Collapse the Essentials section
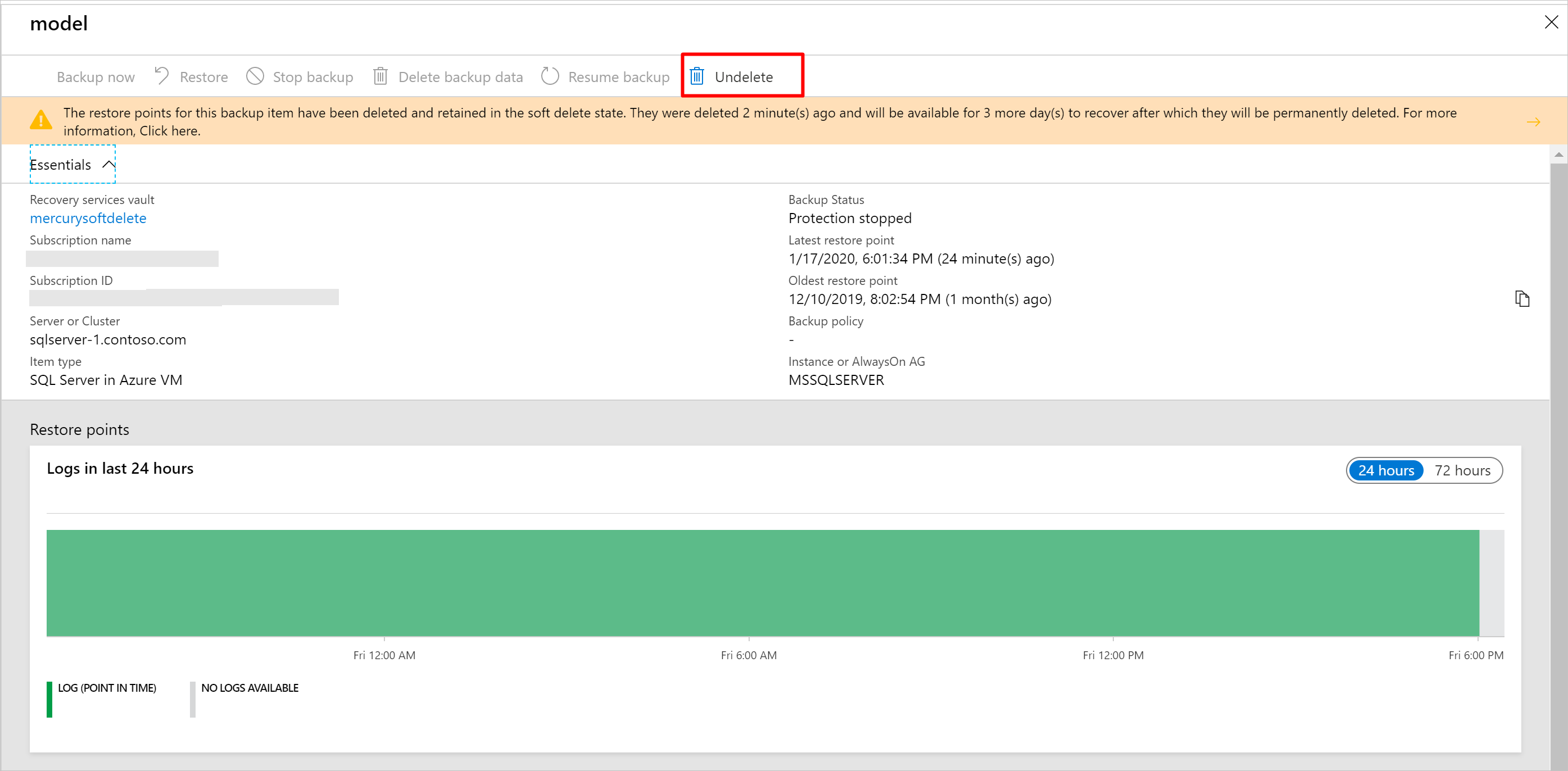The width and height of the screenshot is (1568, 771). (70, 165)
